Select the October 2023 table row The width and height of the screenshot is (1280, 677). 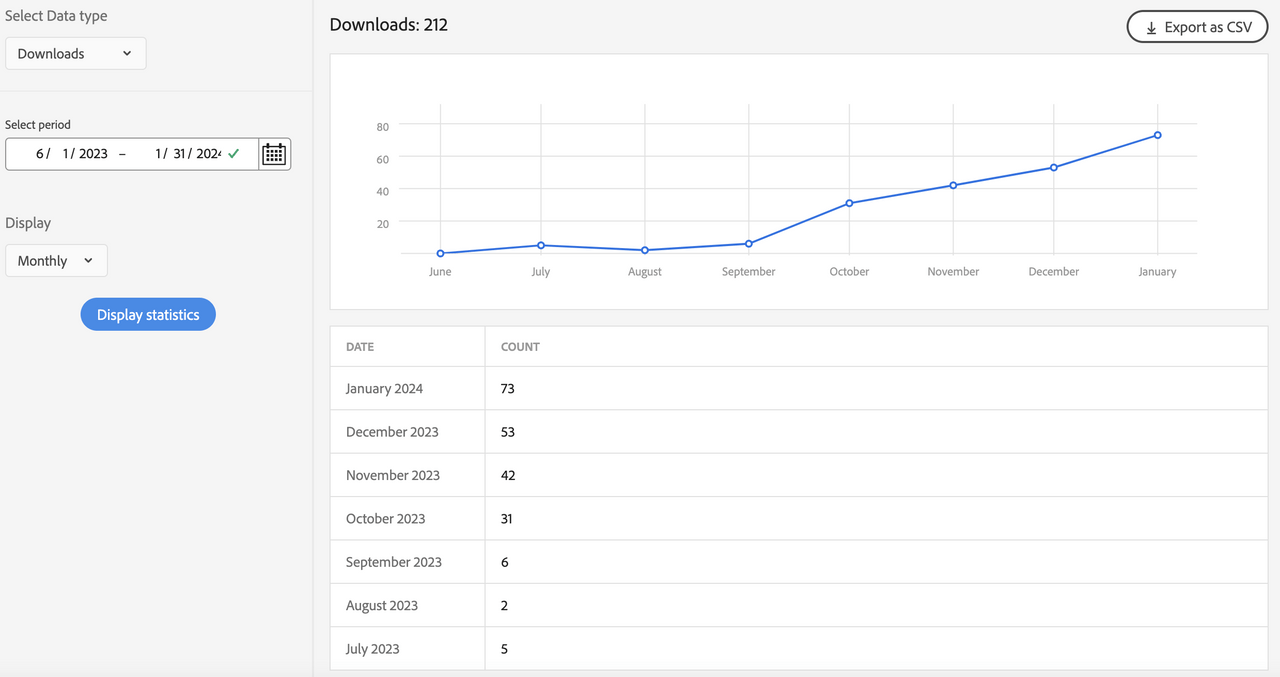[799, 518]
